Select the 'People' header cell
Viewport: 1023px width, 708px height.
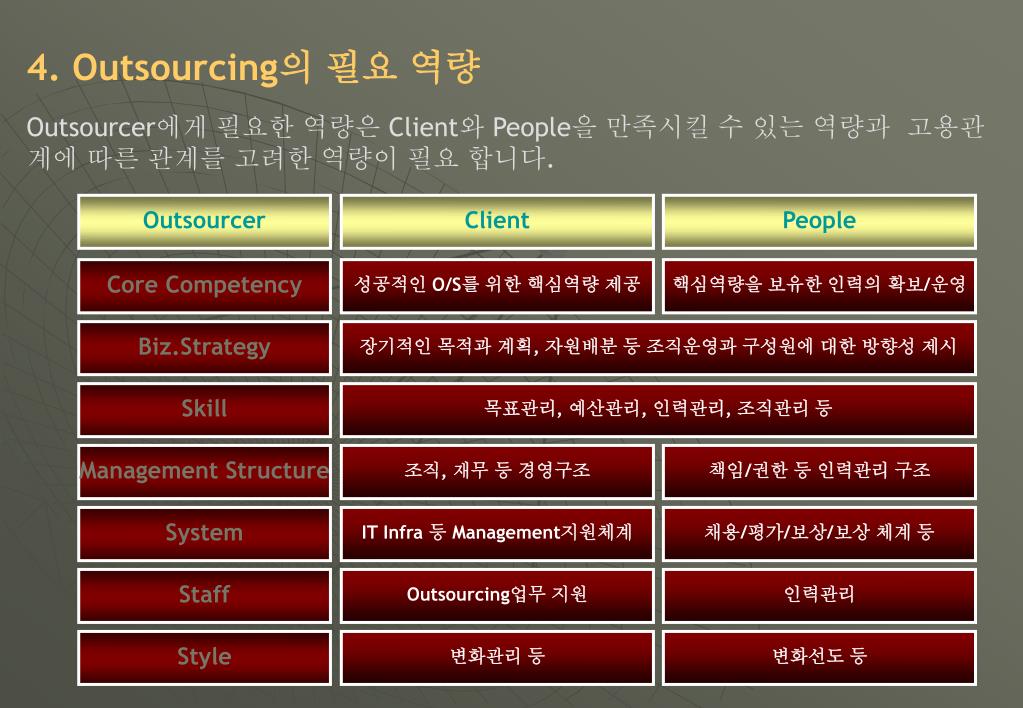819,221
